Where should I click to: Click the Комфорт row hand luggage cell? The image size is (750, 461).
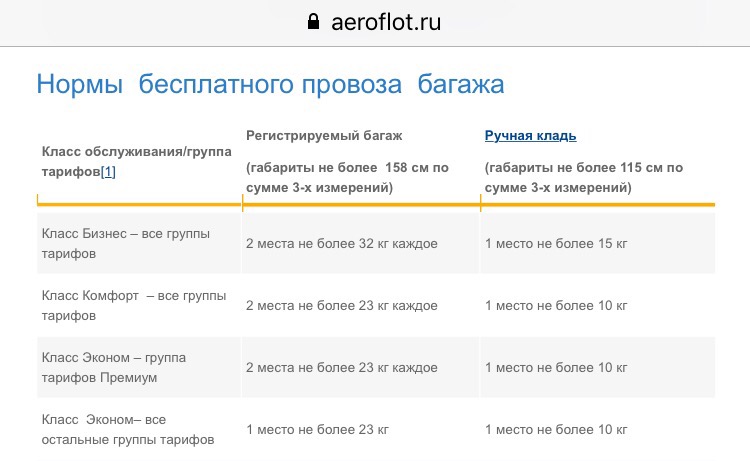pyautogui.click(x=556, y=306)
